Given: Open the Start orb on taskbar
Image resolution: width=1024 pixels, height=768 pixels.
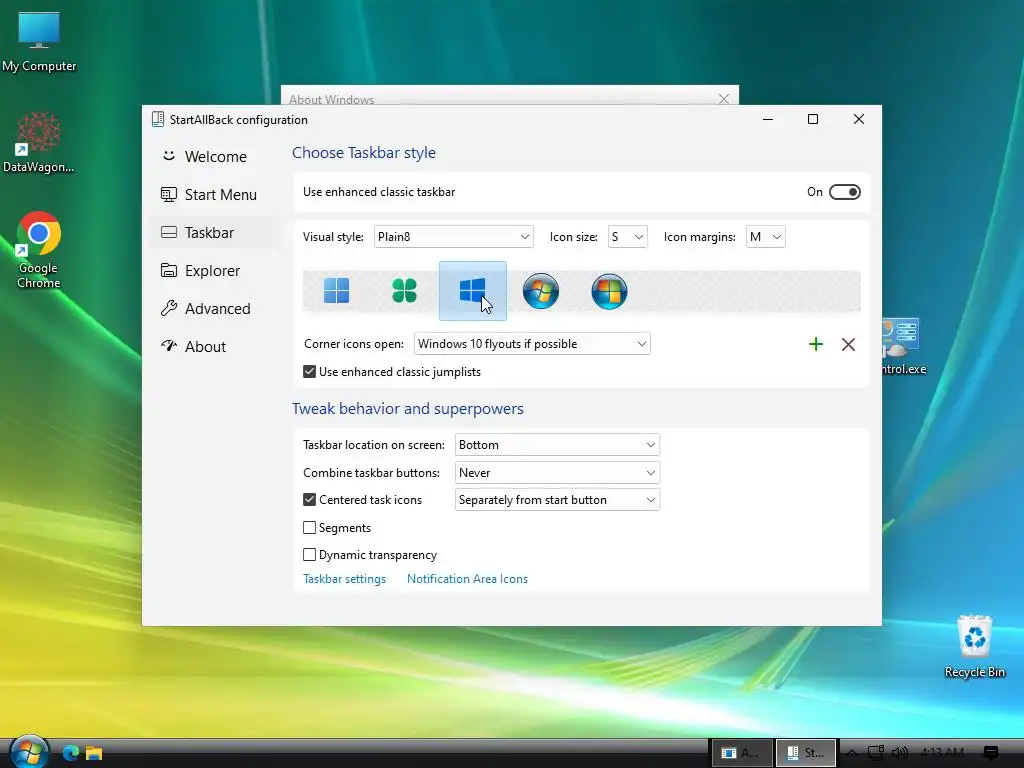Looking at the screenshot, I should pos(28,752).
